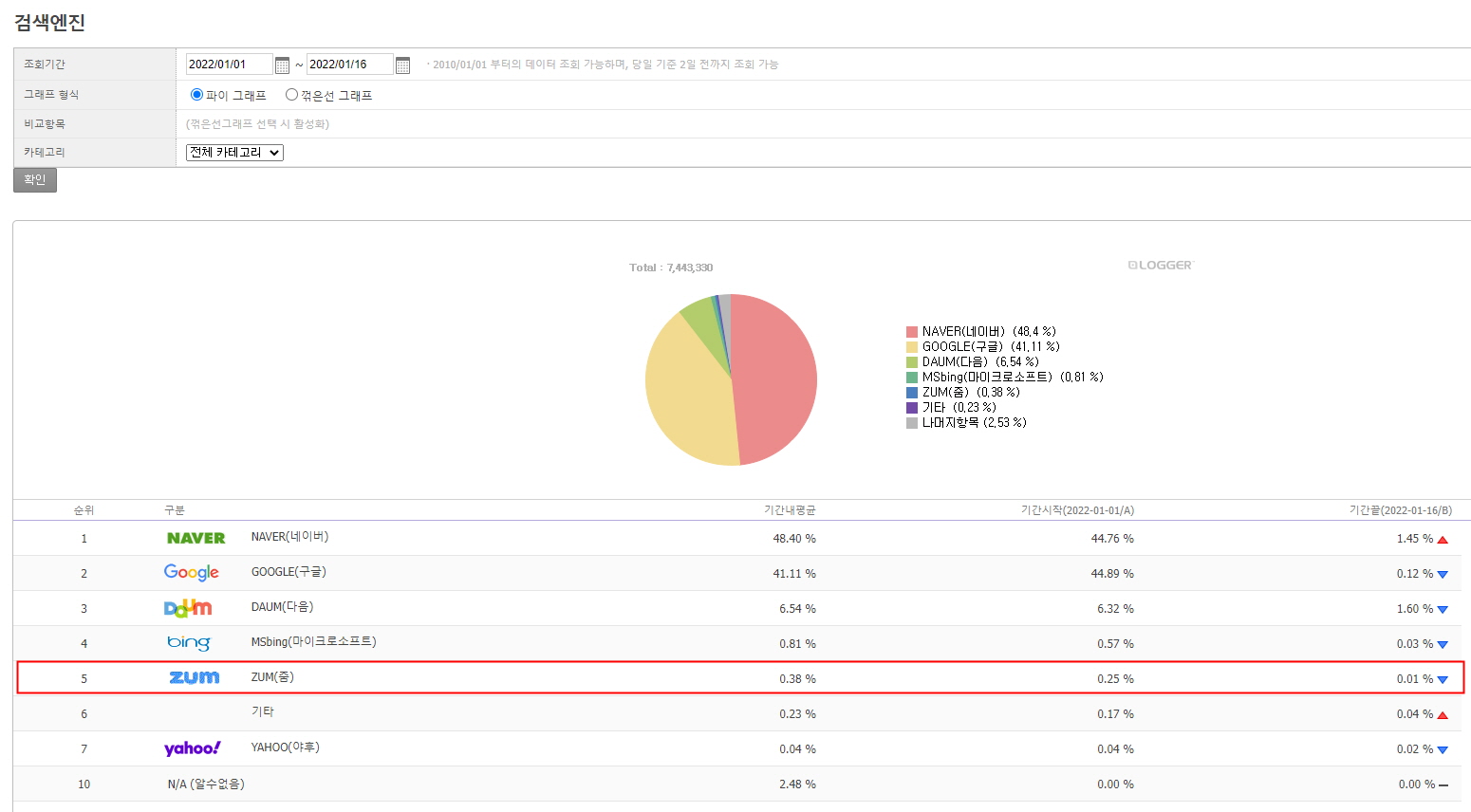Click the red up arrow in 기타 row
This screenshot has height=812, width=1471.
(1443, 715)
